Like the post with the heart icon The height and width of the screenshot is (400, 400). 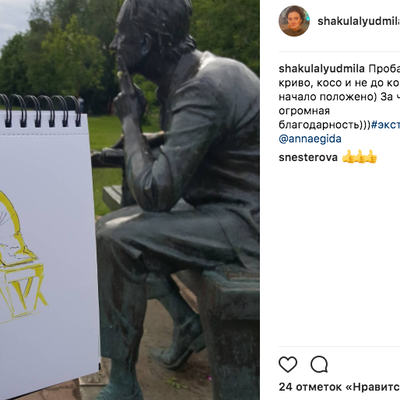pos(288,364)
